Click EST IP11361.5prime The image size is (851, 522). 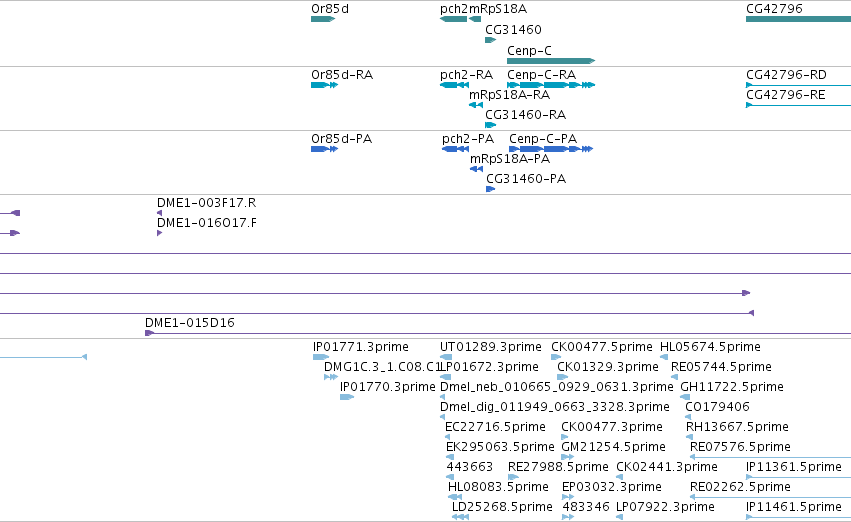pos(798,477)
